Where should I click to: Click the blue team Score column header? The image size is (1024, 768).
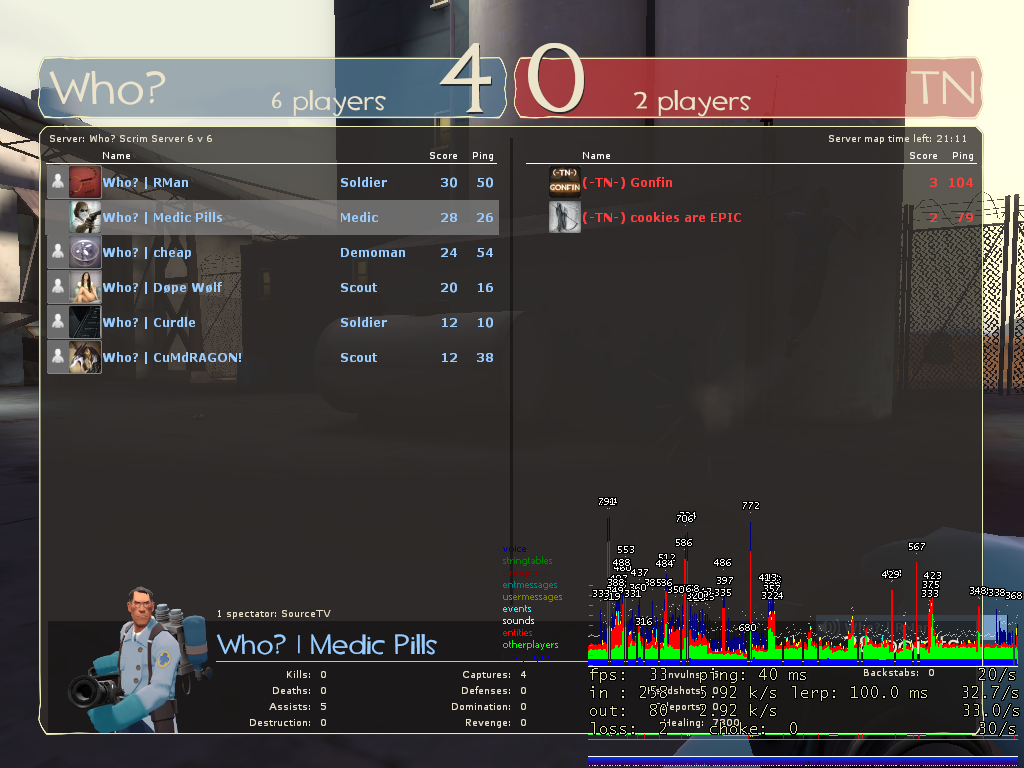443,155
